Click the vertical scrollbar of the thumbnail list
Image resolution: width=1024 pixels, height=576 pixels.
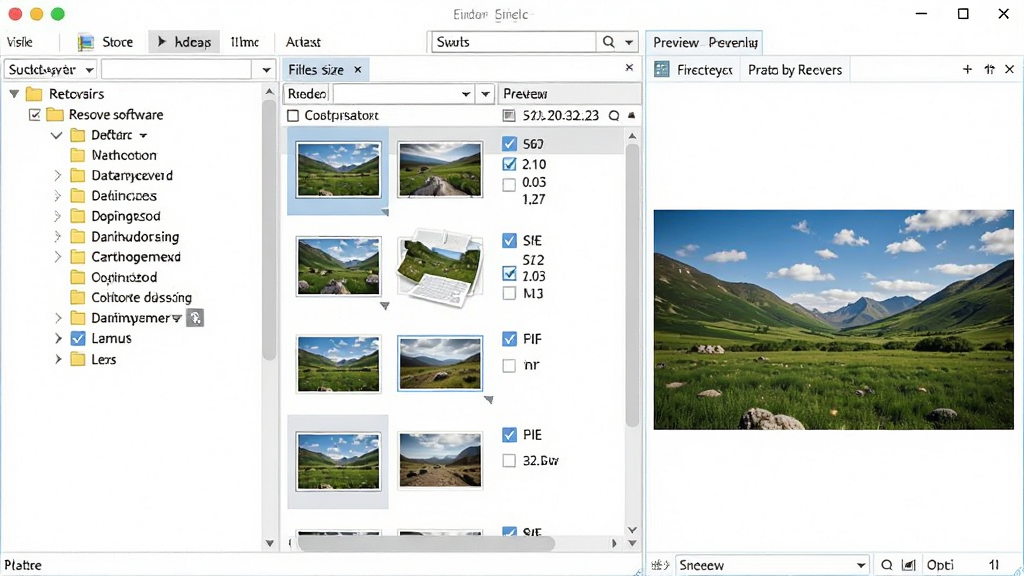click(632, 285)
